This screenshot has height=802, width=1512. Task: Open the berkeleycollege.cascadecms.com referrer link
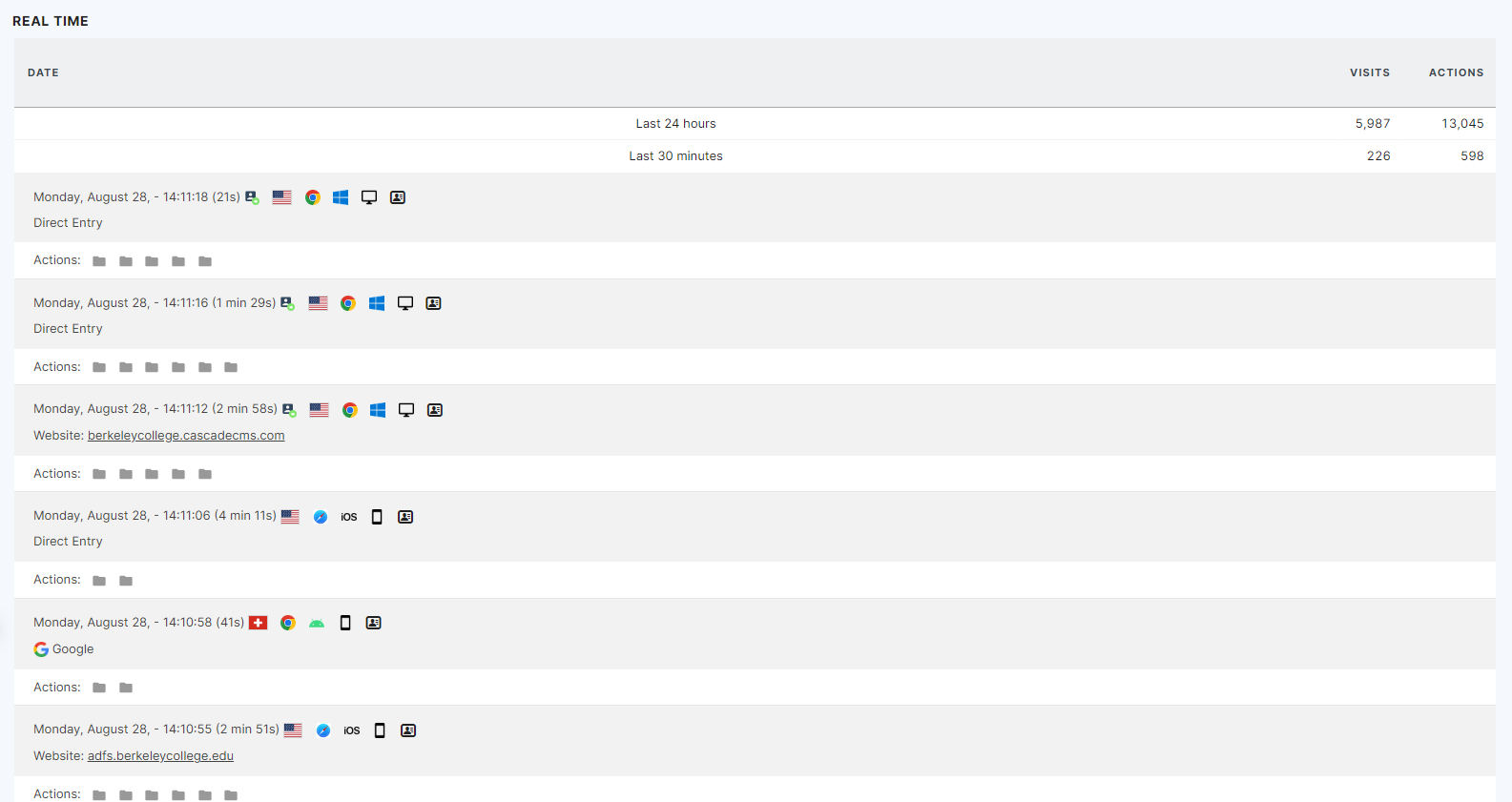click(x=186, y=436)
